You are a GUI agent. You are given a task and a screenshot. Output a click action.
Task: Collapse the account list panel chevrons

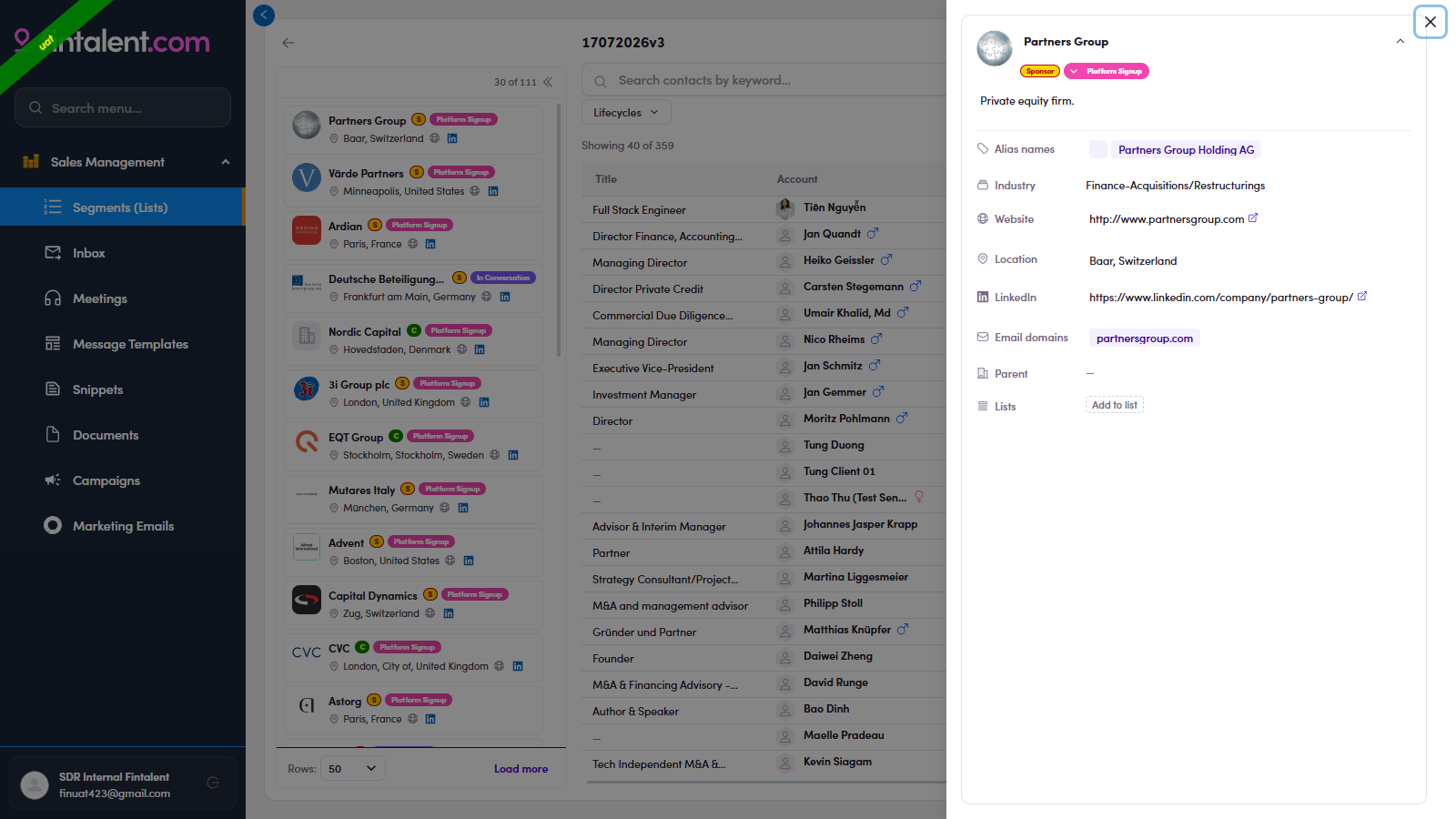click(548, 82)
